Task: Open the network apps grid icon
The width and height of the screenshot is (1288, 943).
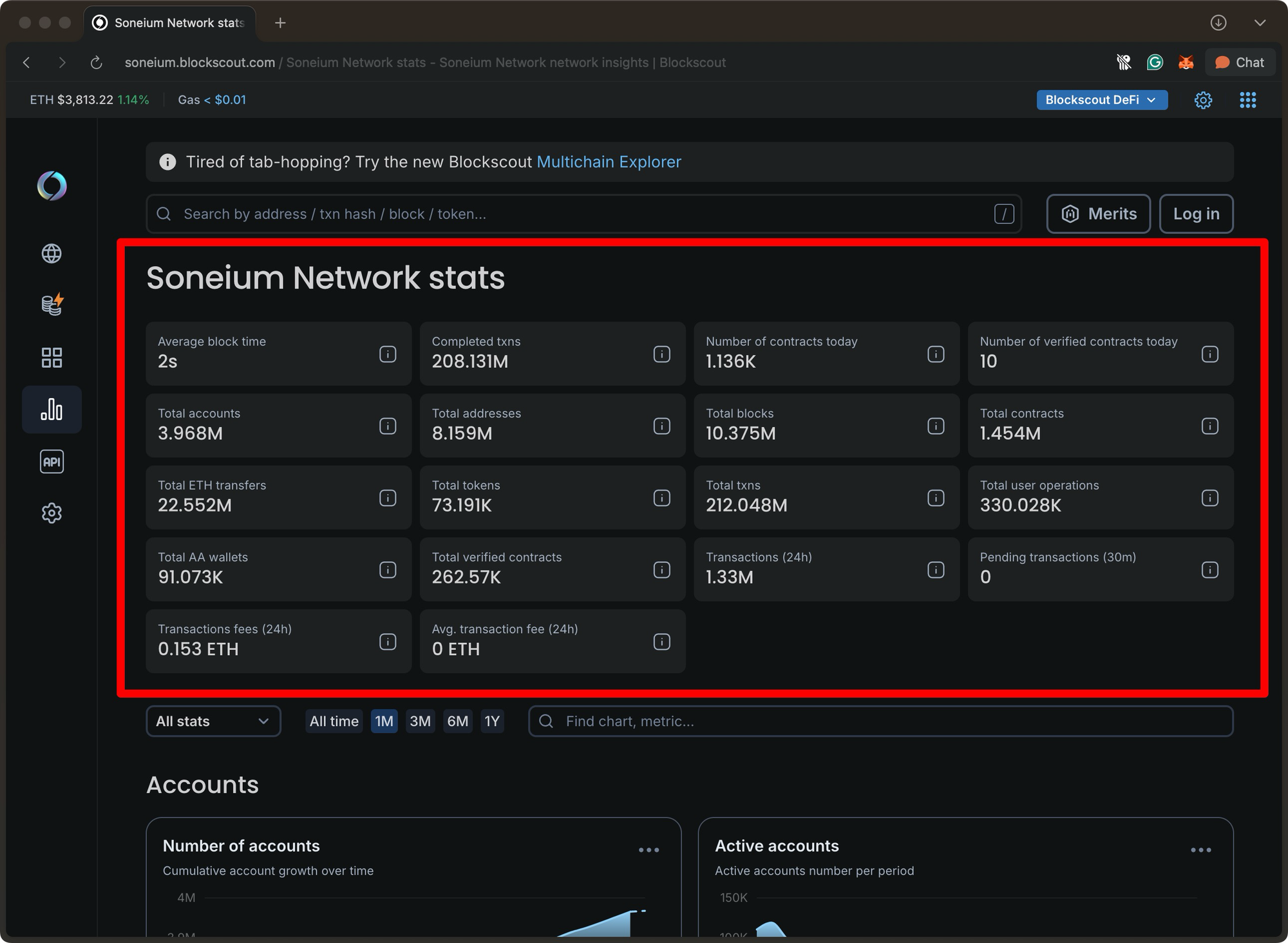Action: point(1248,100)
